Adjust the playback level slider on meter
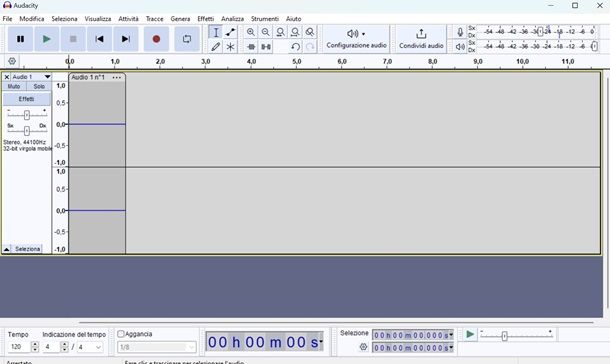 click(x=594, y=47)
